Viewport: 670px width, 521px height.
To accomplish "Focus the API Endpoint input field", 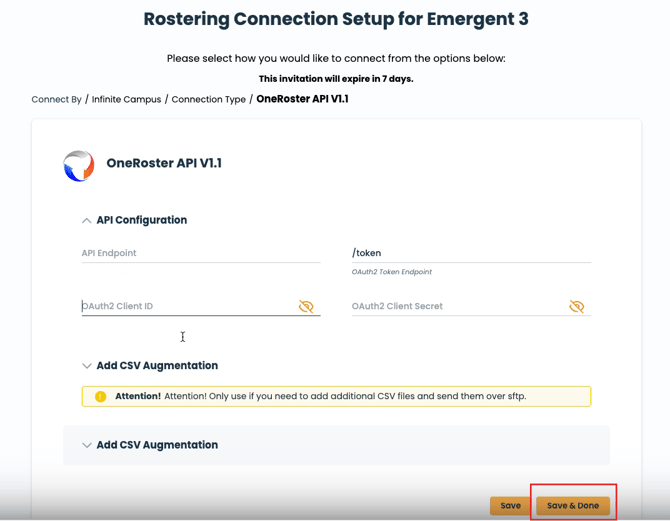I will tap(200, 254).
